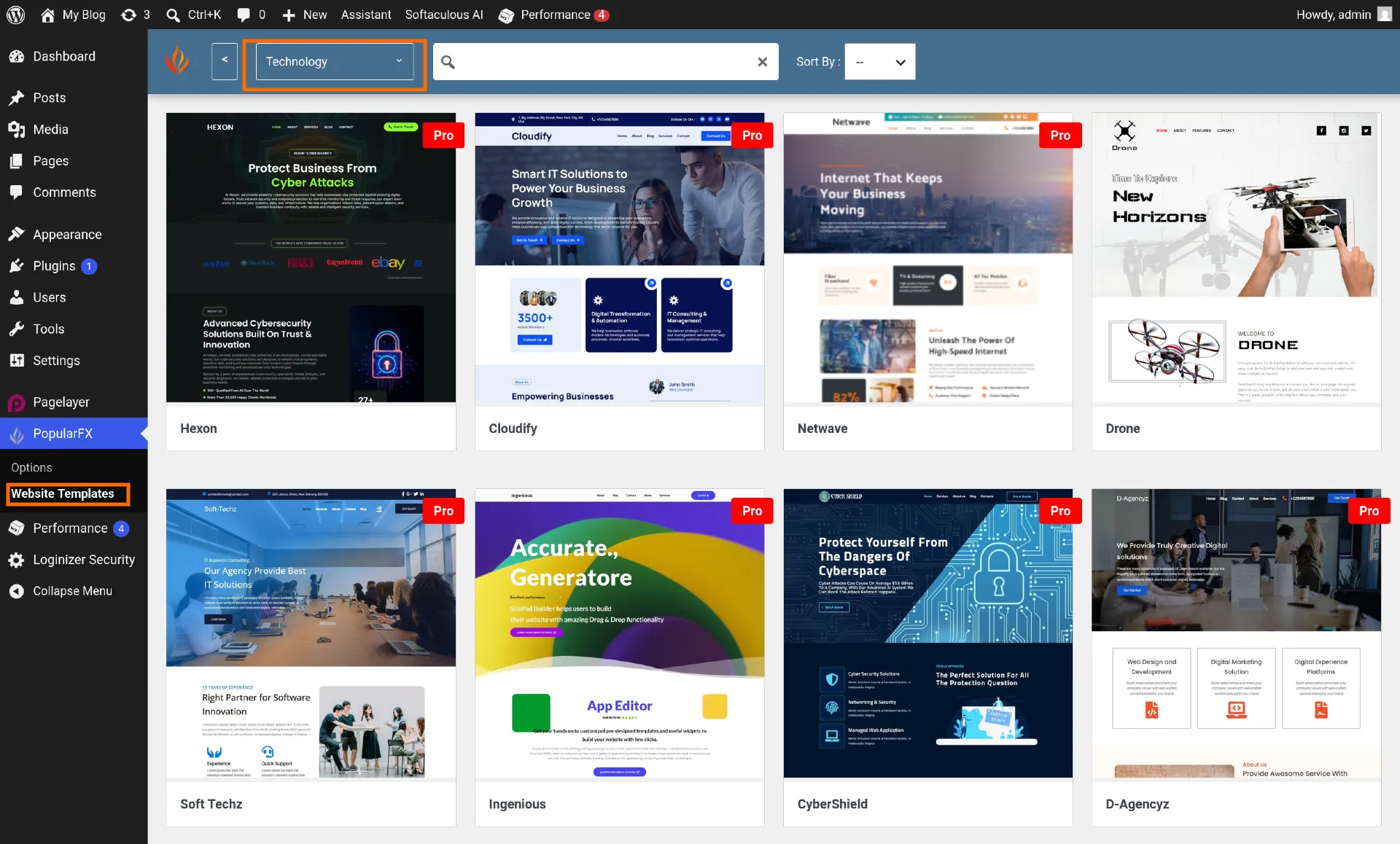Click the Posts pin icon
This screenshot has height=844, width=1400.
pyautogui.click(x=16, y=98)
